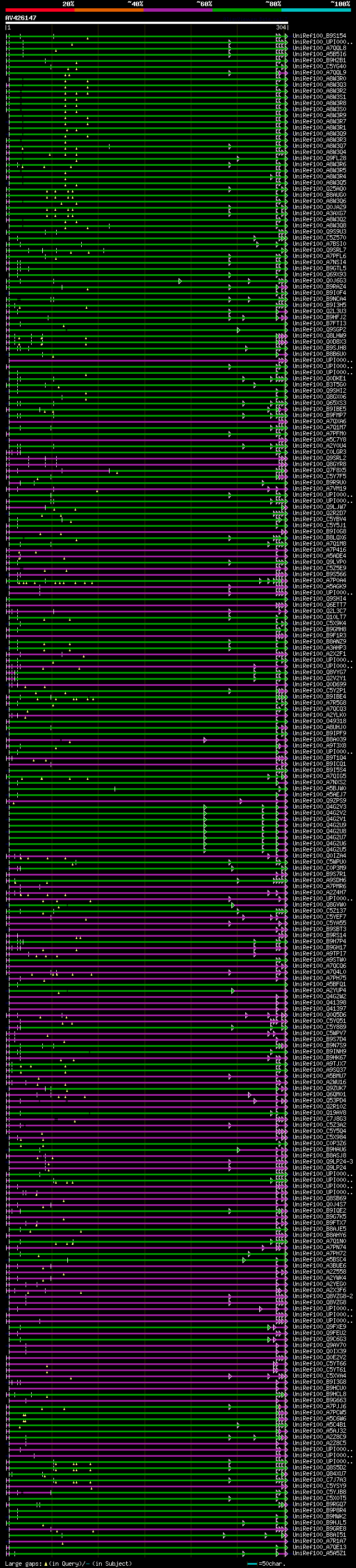This screenshot has width=356, height=1568.
Task: Select the UniRef100_Q0JA29 label
Action: coord(319,207)
